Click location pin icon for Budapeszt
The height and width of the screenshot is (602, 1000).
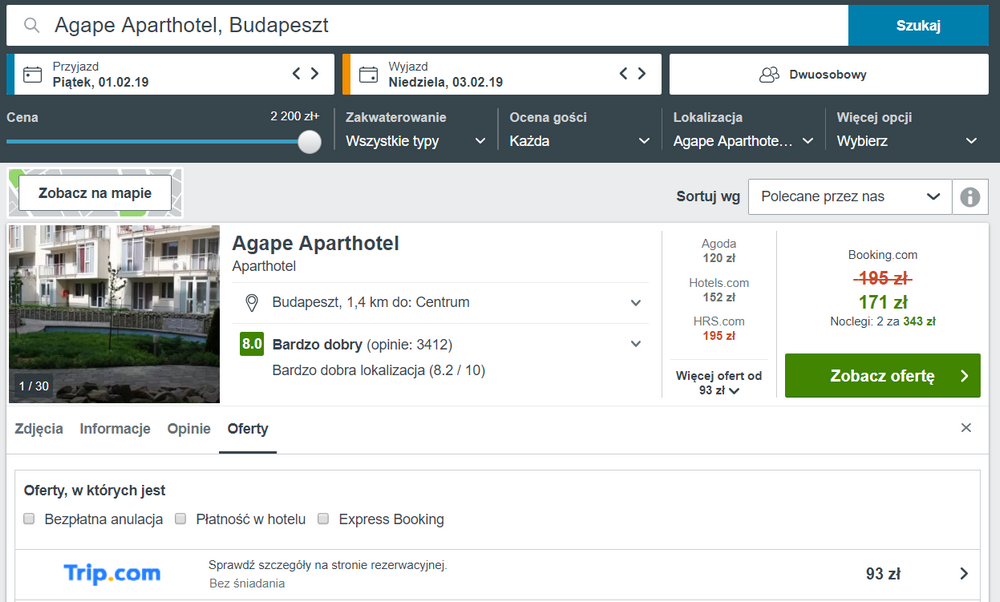[252, 303]
